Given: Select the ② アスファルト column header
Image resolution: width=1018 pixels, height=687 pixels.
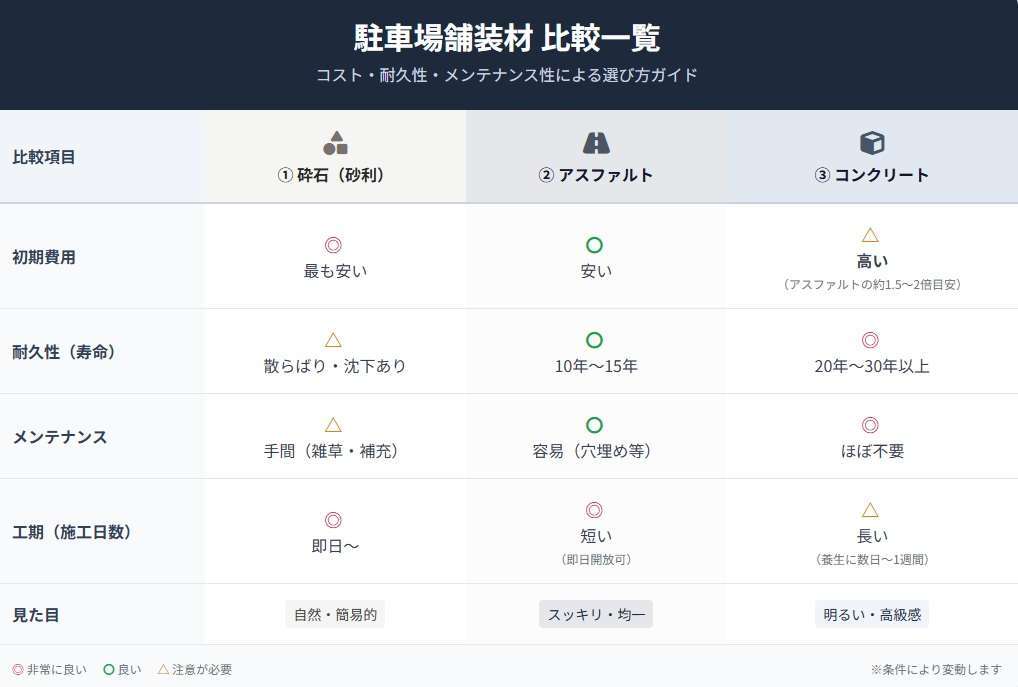Looking at the screenshot, I should pos(596,175).
